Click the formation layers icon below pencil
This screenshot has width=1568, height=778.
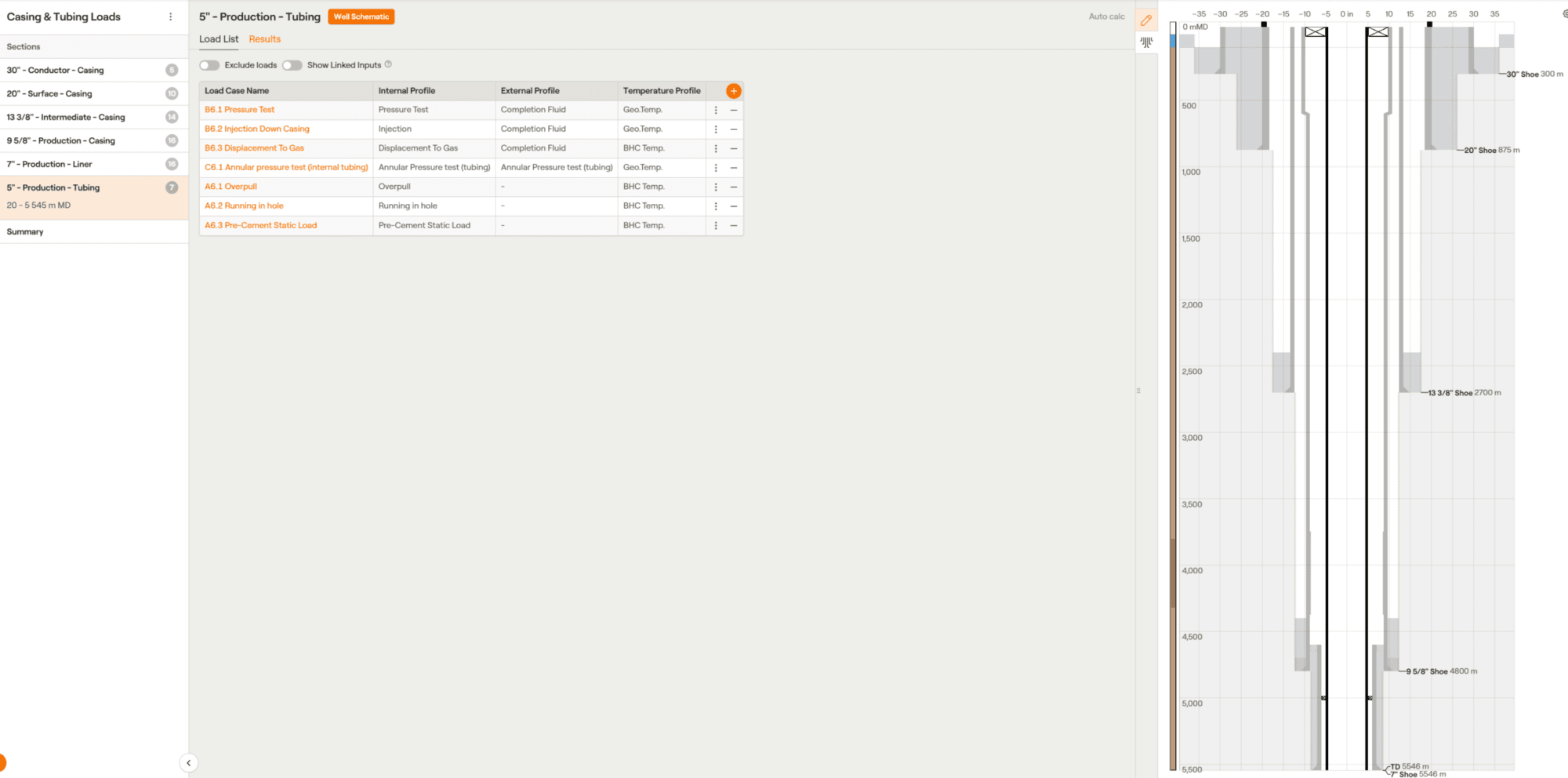point(1146,42)
